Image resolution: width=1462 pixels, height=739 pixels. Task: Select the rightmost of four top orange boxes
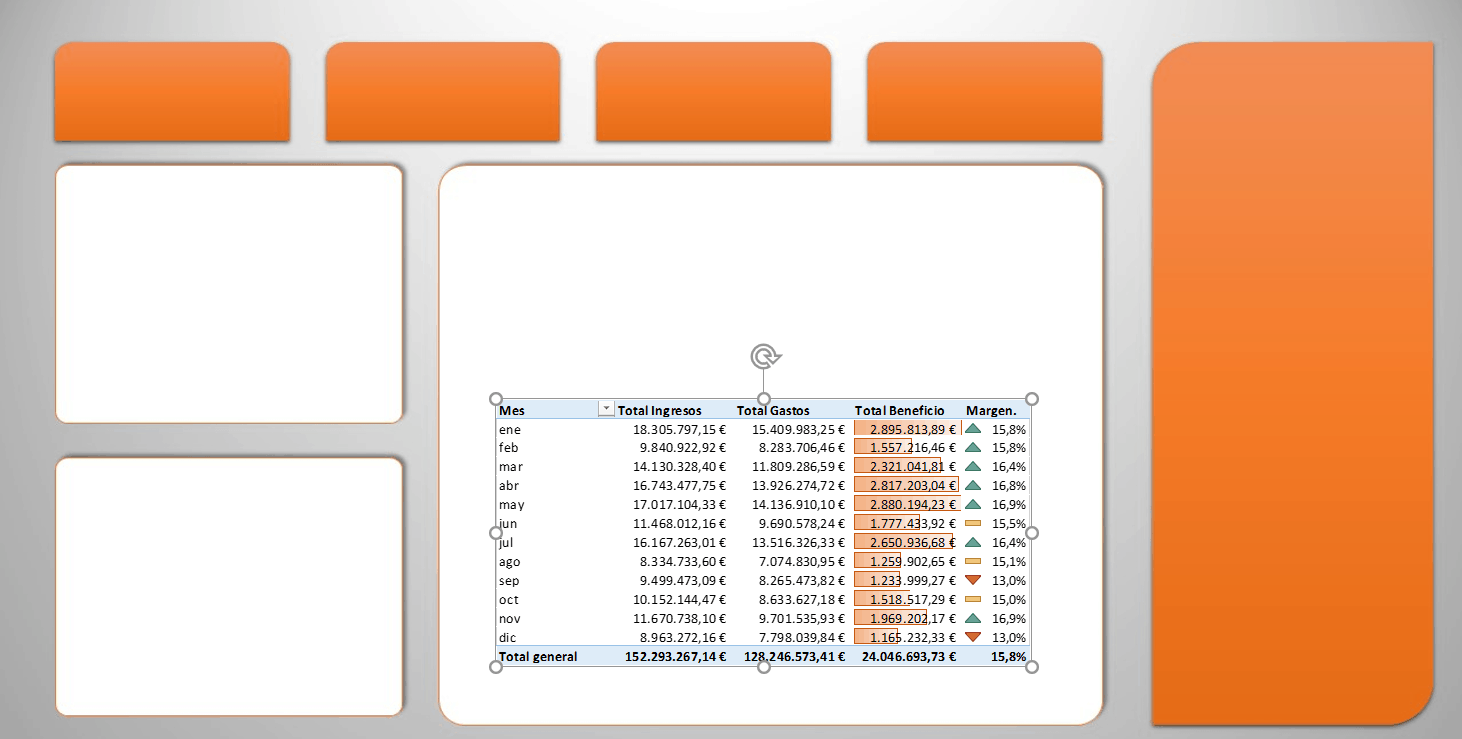985,91
